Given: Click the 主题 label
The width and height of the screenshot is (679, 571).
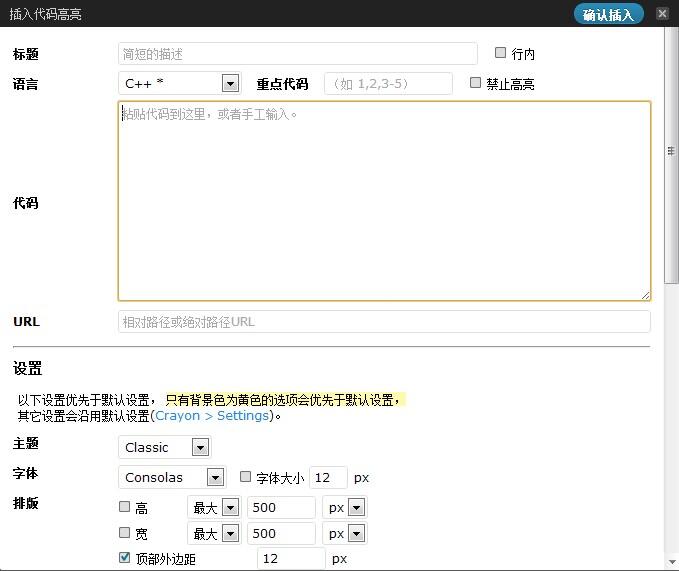Looking at the screenshot, I should click(x=26, y=443).
